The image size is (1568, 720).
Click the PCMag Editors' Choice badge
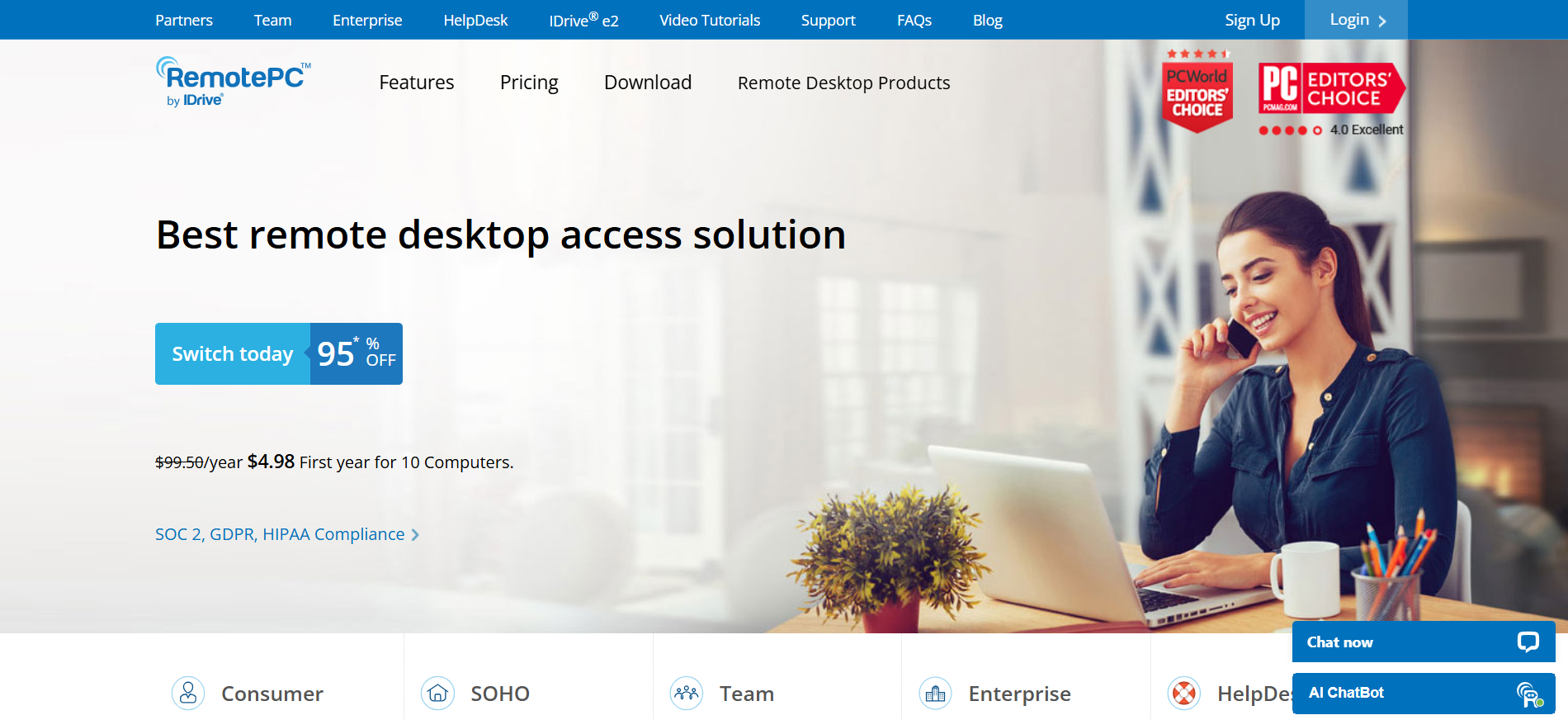coord(1332,88)
